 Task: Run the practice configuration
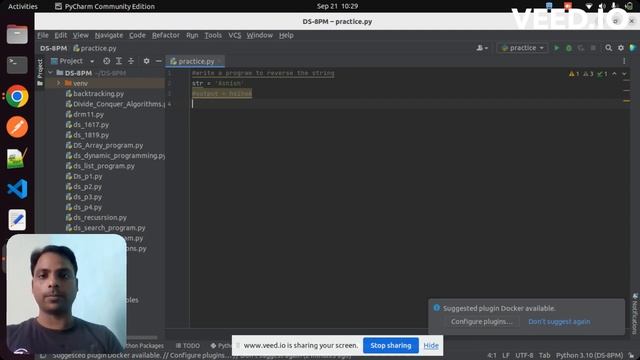556,48
